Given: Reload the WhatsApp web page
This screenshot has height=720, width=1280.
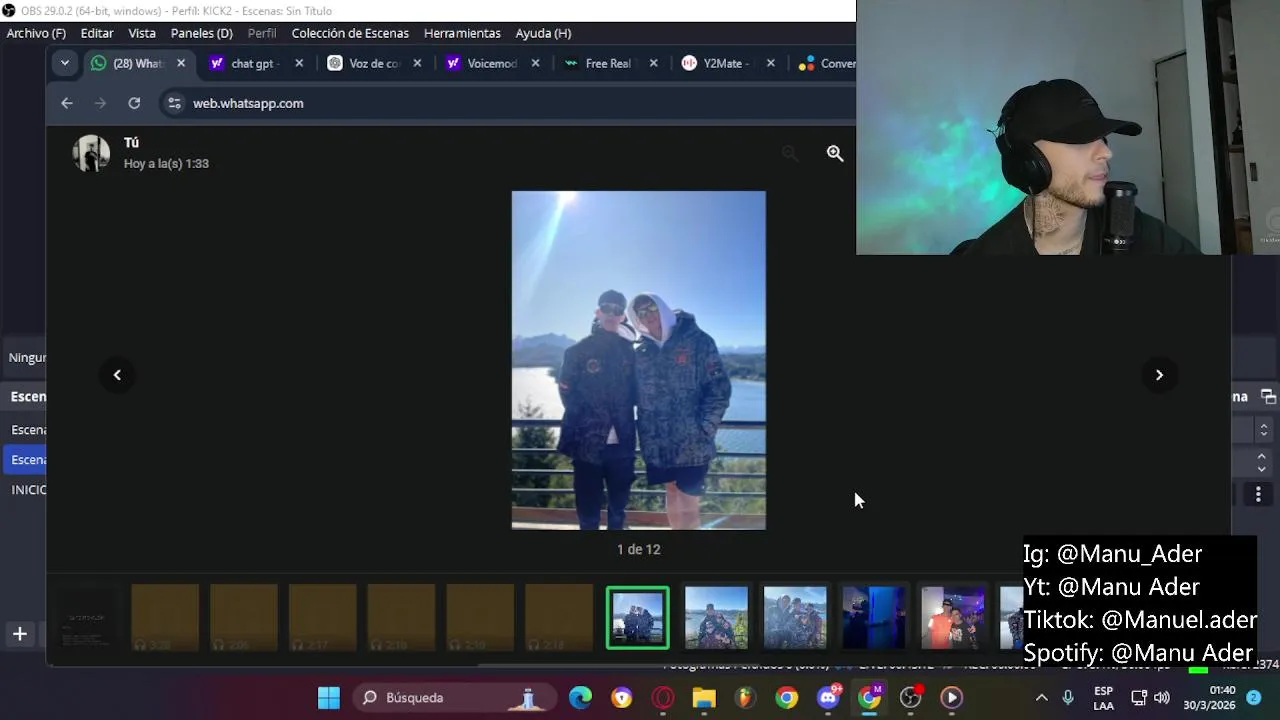Looking at the screenshot, I should click(134, 103).
